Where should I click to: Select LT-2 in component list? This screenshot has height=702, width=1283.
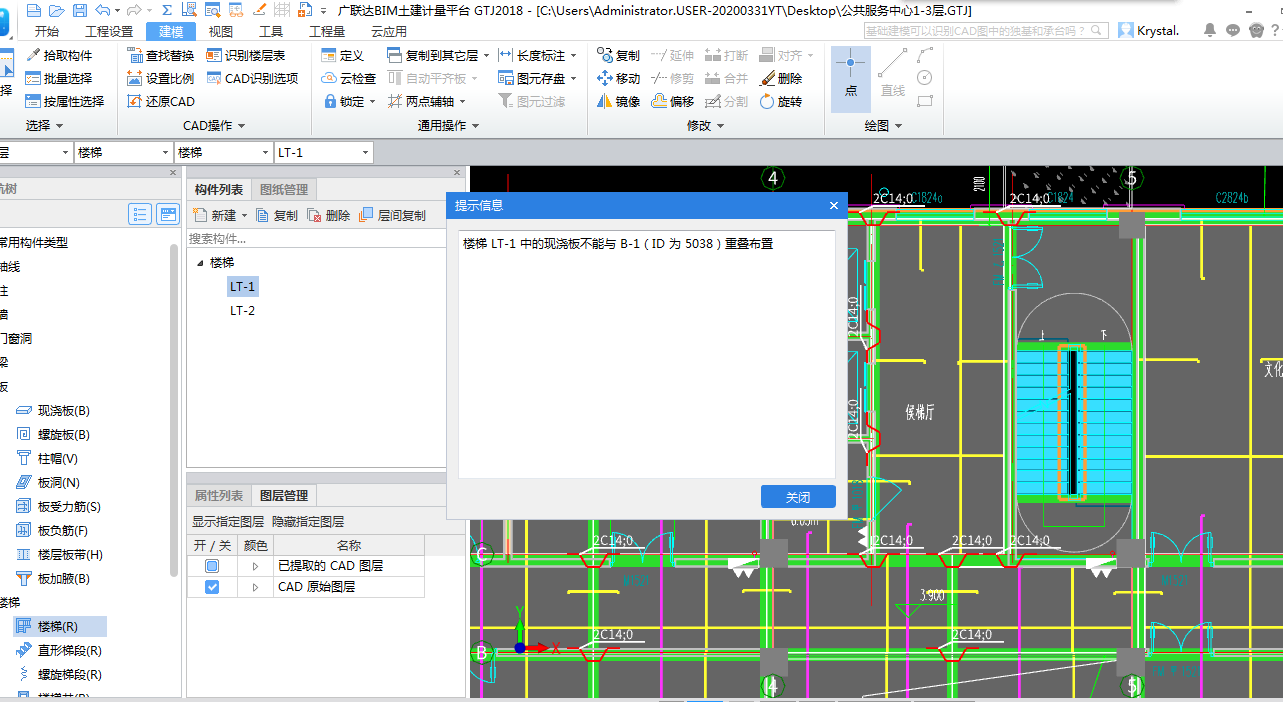pyautogui.click(x=242, y=311)
